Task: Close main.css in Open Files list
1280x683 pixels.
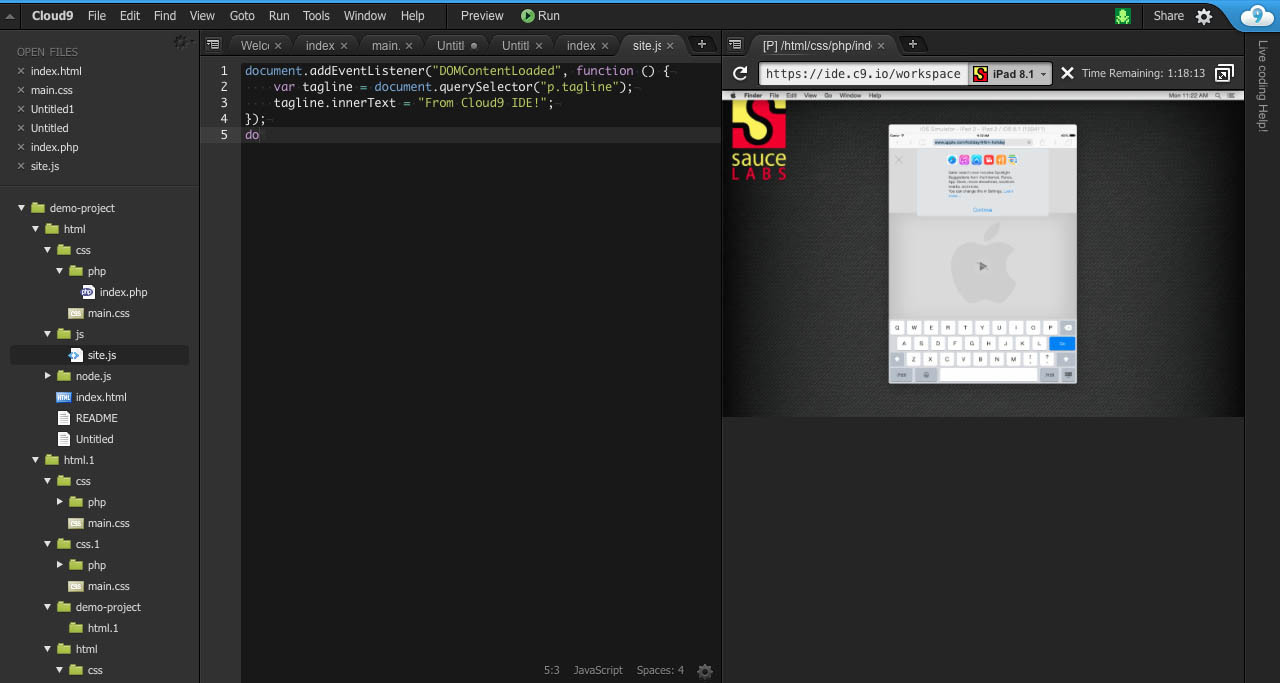Action: click(20, 90)
